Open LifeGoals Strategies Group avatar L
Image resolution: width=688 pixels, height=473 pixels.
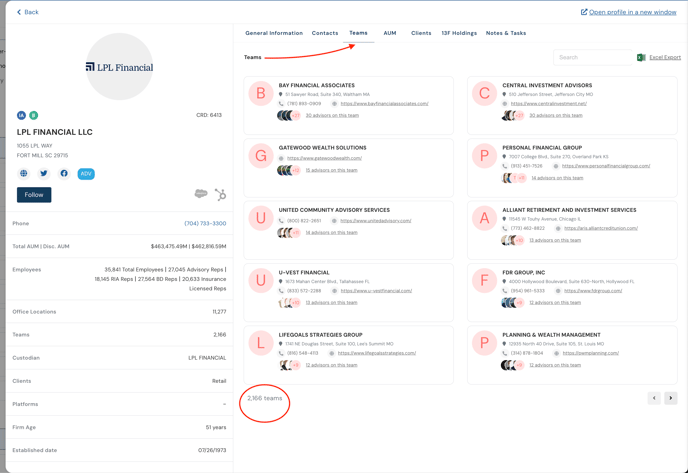pos(261,343)
